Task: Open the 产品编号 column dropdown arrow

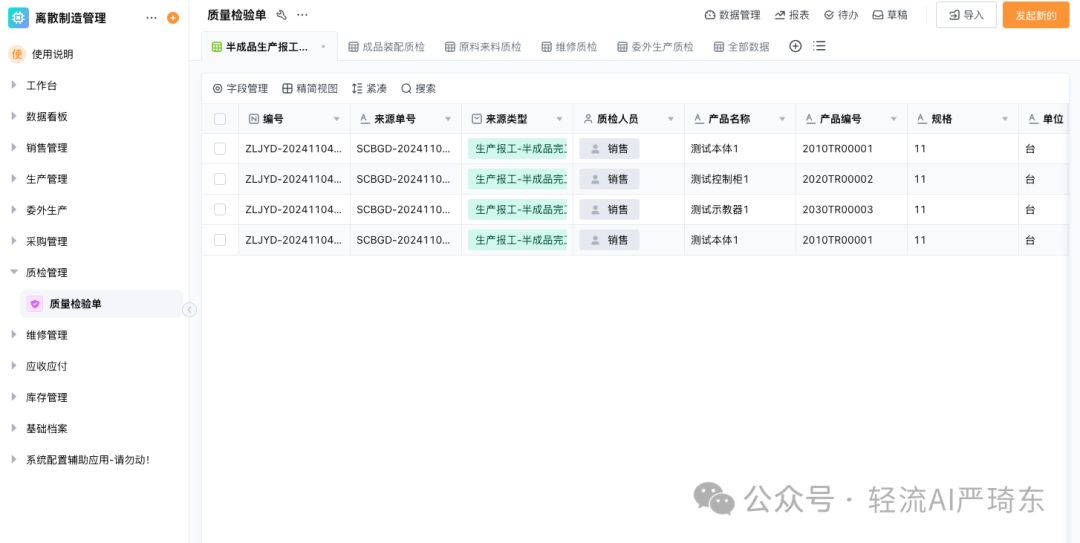Action: (x=894, y=119)
